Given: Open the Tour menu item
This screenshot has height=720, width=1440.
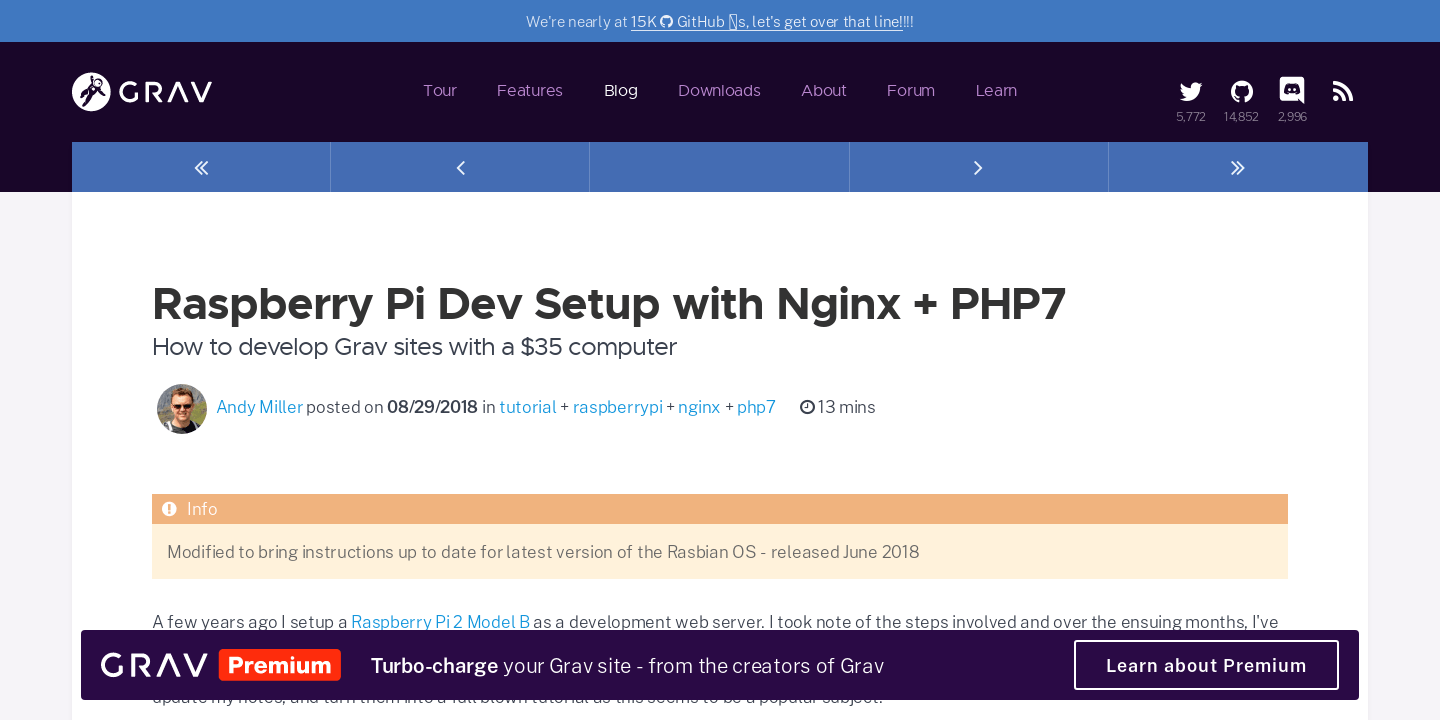Looking at the screenshot, I should pyautogui.click(x=440, y=91).
